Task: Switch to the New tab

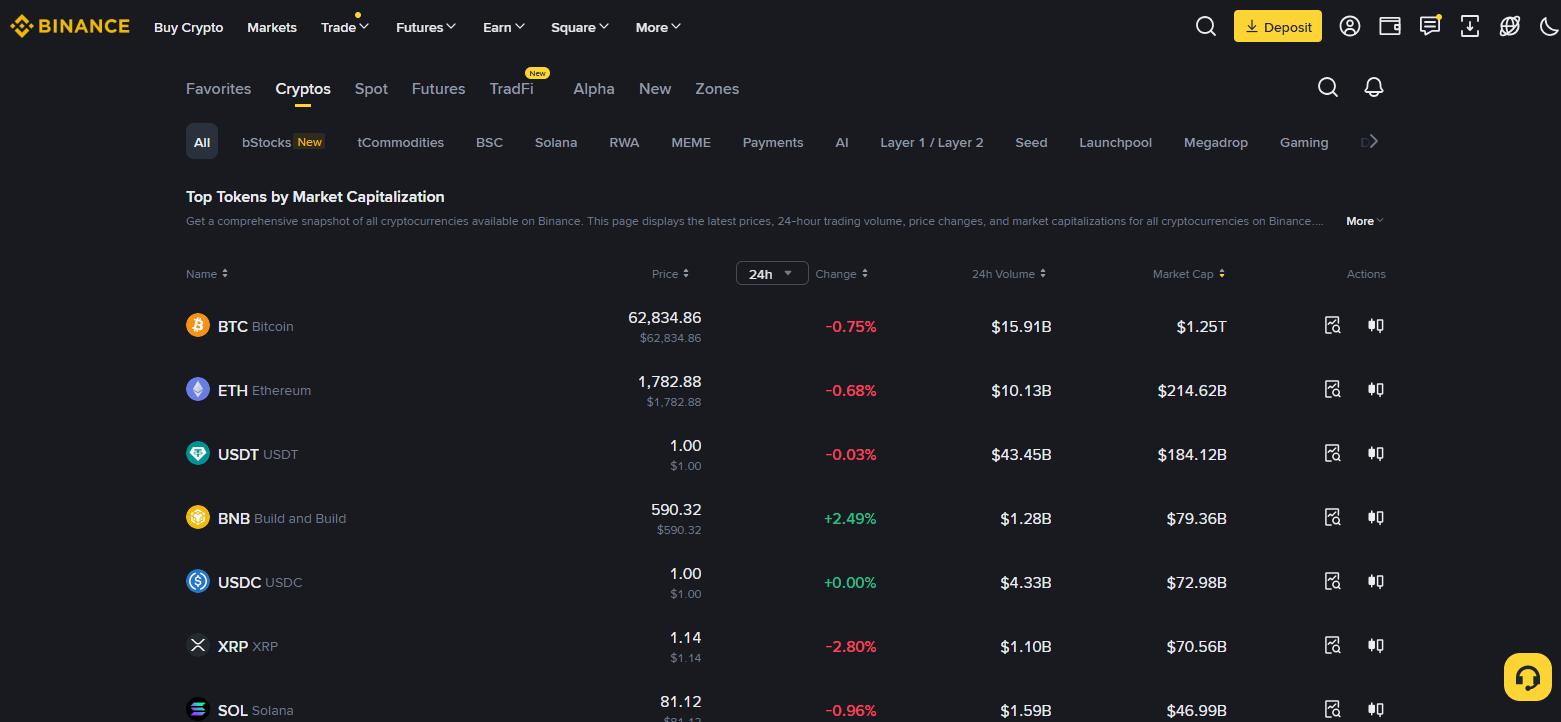Action: 655,88
